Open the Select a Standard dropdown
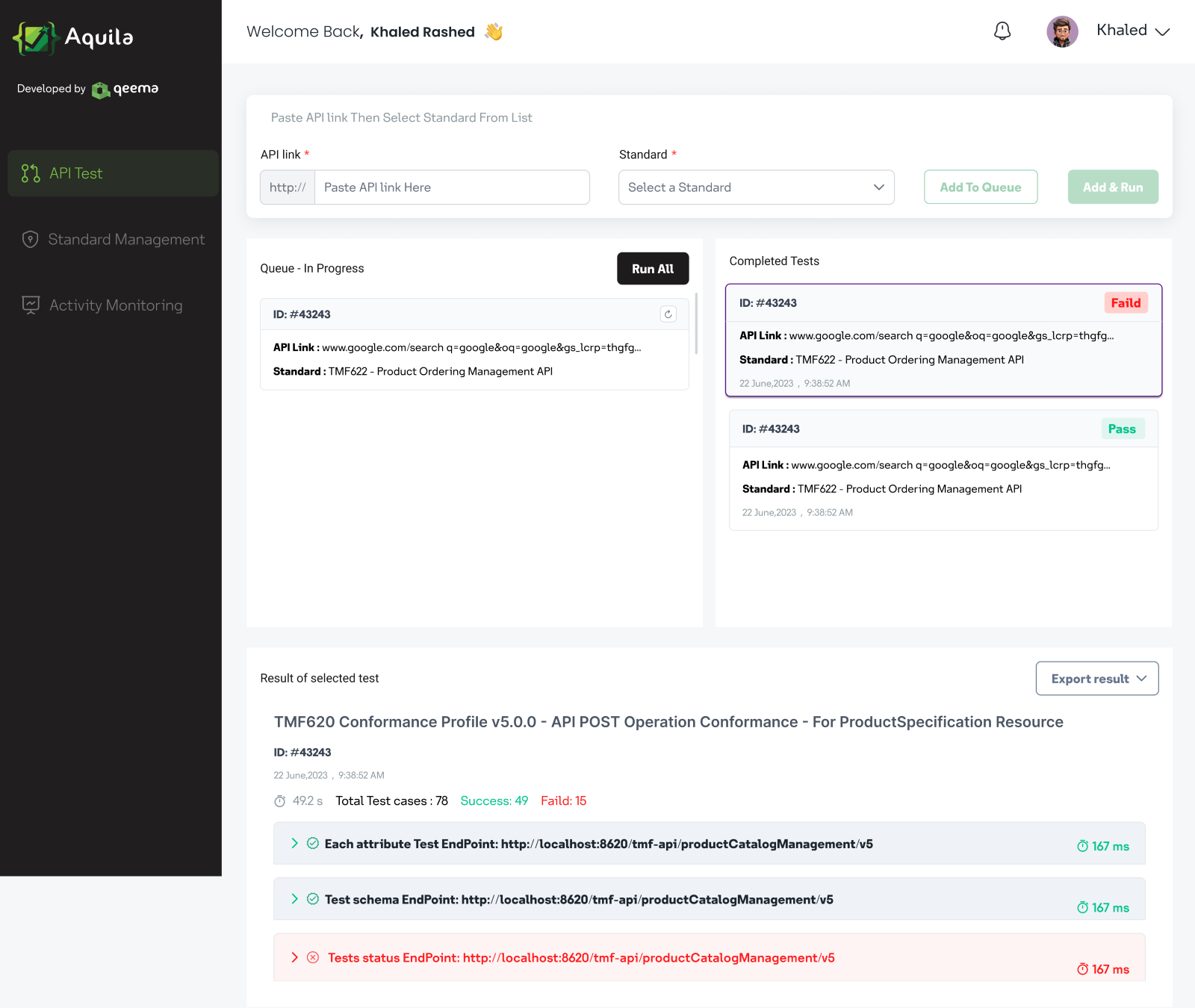The height and width of the screenshot is (1008, 1195). tap(757, 187)
